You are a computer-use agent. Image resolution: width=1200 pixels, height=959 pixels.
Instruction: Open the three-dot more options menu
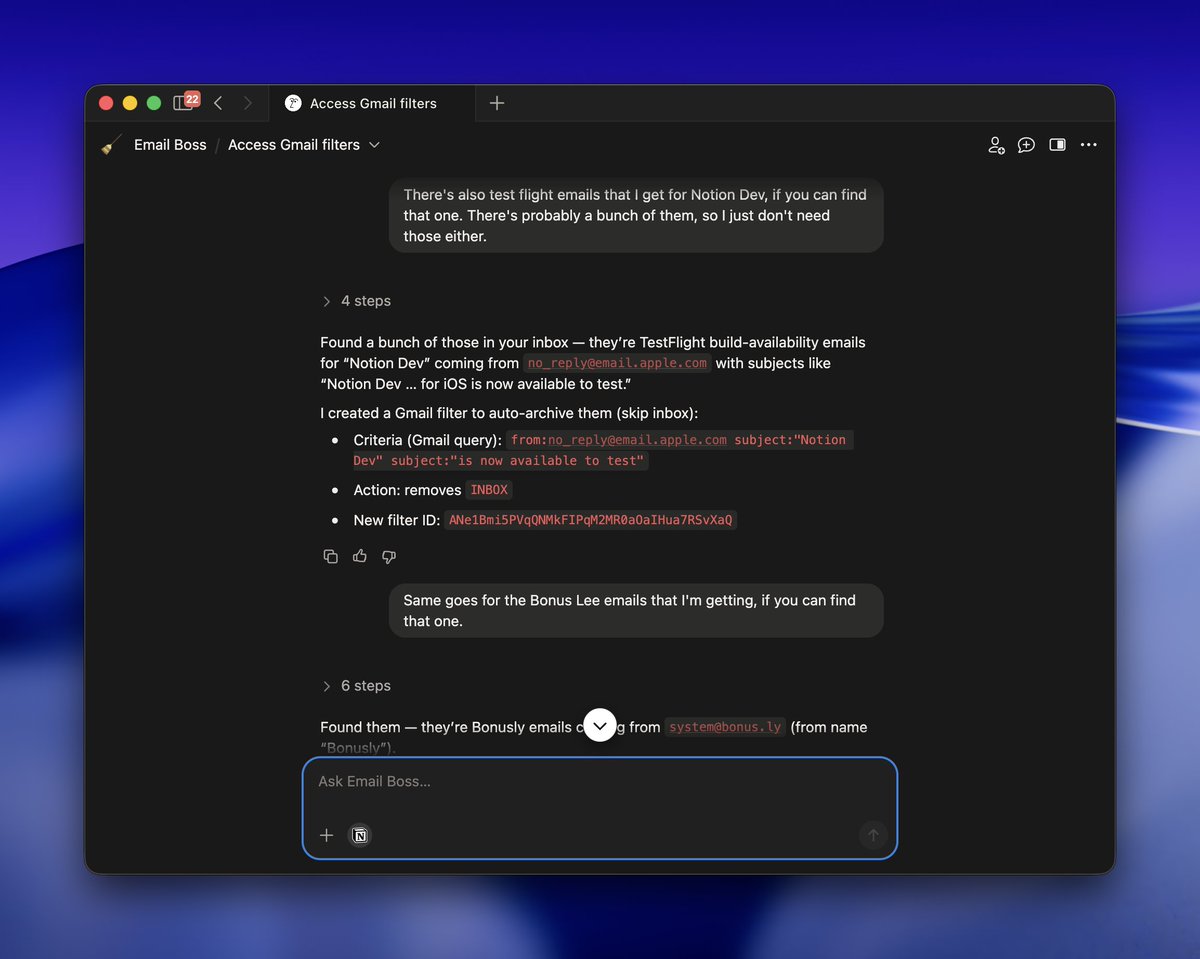[x=1089, y=145]
